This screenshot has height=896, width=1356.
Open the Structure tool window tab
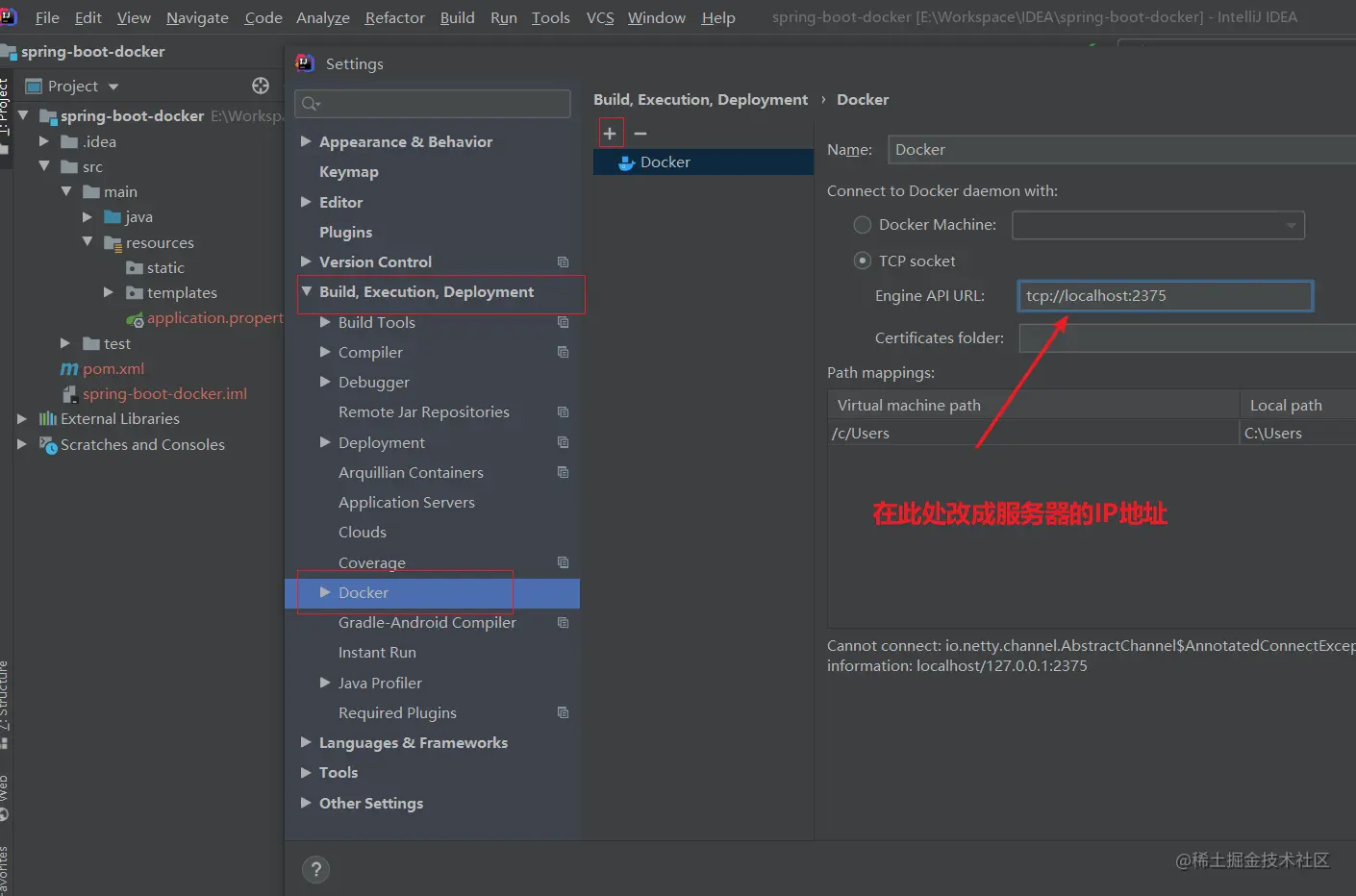click(5, 705)
